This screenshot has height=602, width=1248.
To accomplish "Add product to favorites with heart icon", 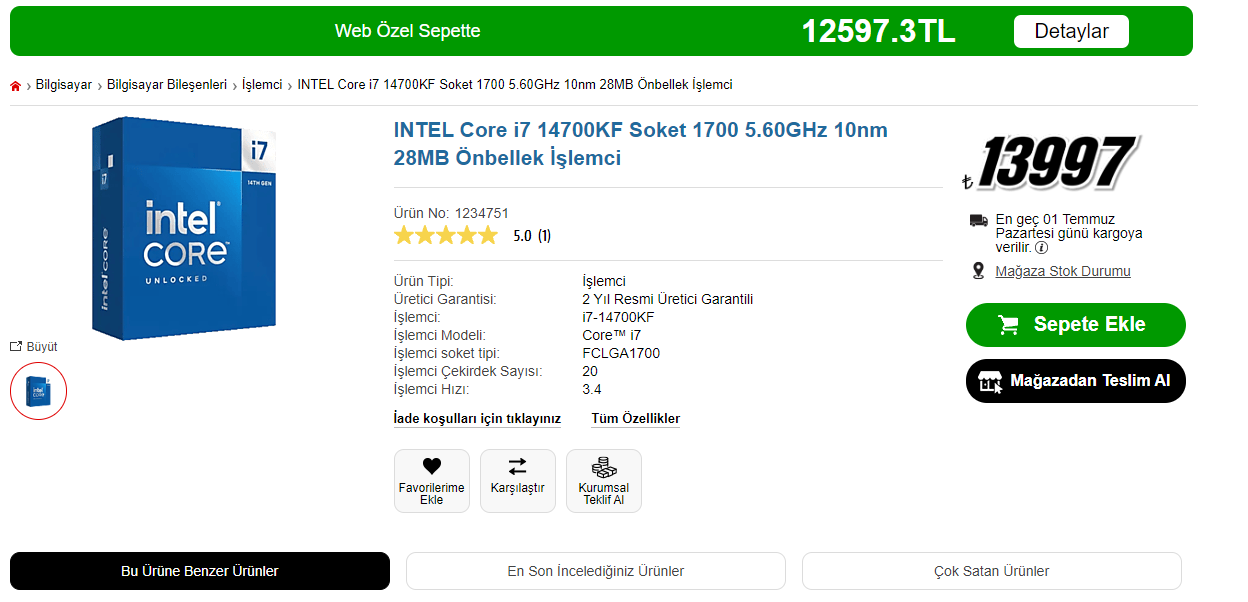I will pos(431,467).
